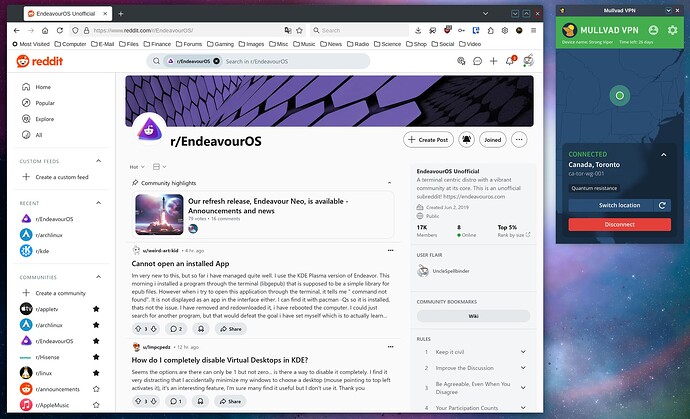Reconnect using Mullvad refresh icon
Viewport: 690px width, 419px height.
(662, 206)
